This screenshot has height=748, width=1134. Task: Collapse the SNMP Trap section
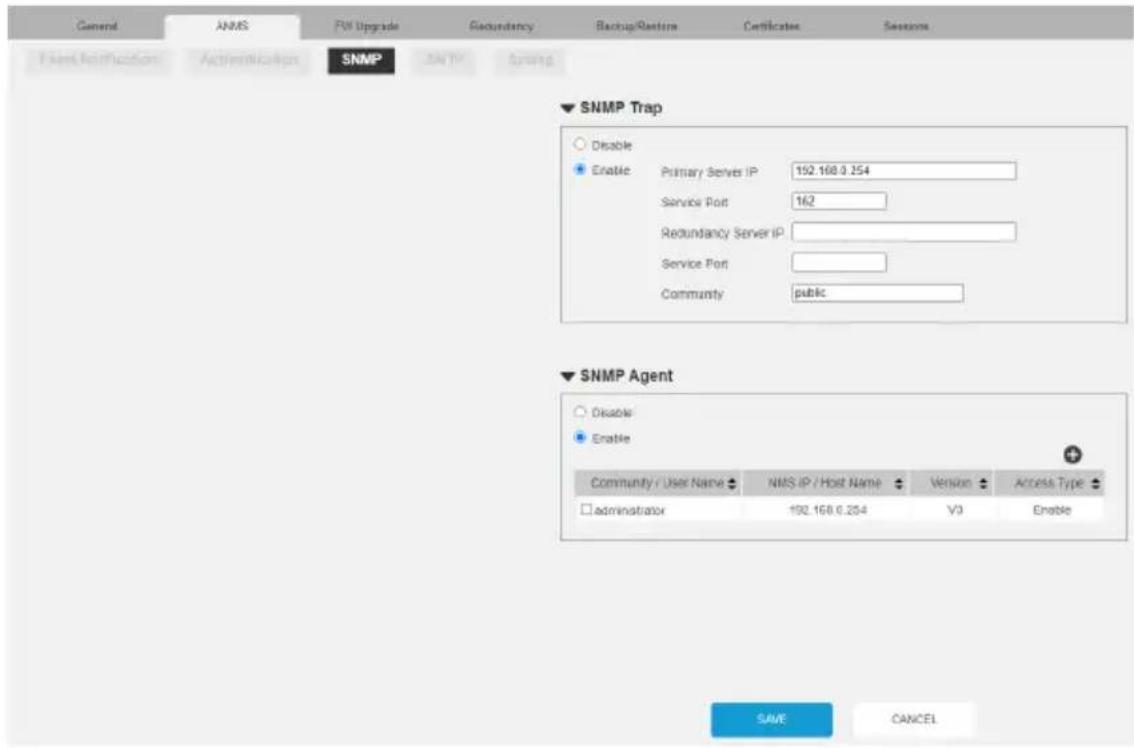pyautogui.click(x=568, y=109)
